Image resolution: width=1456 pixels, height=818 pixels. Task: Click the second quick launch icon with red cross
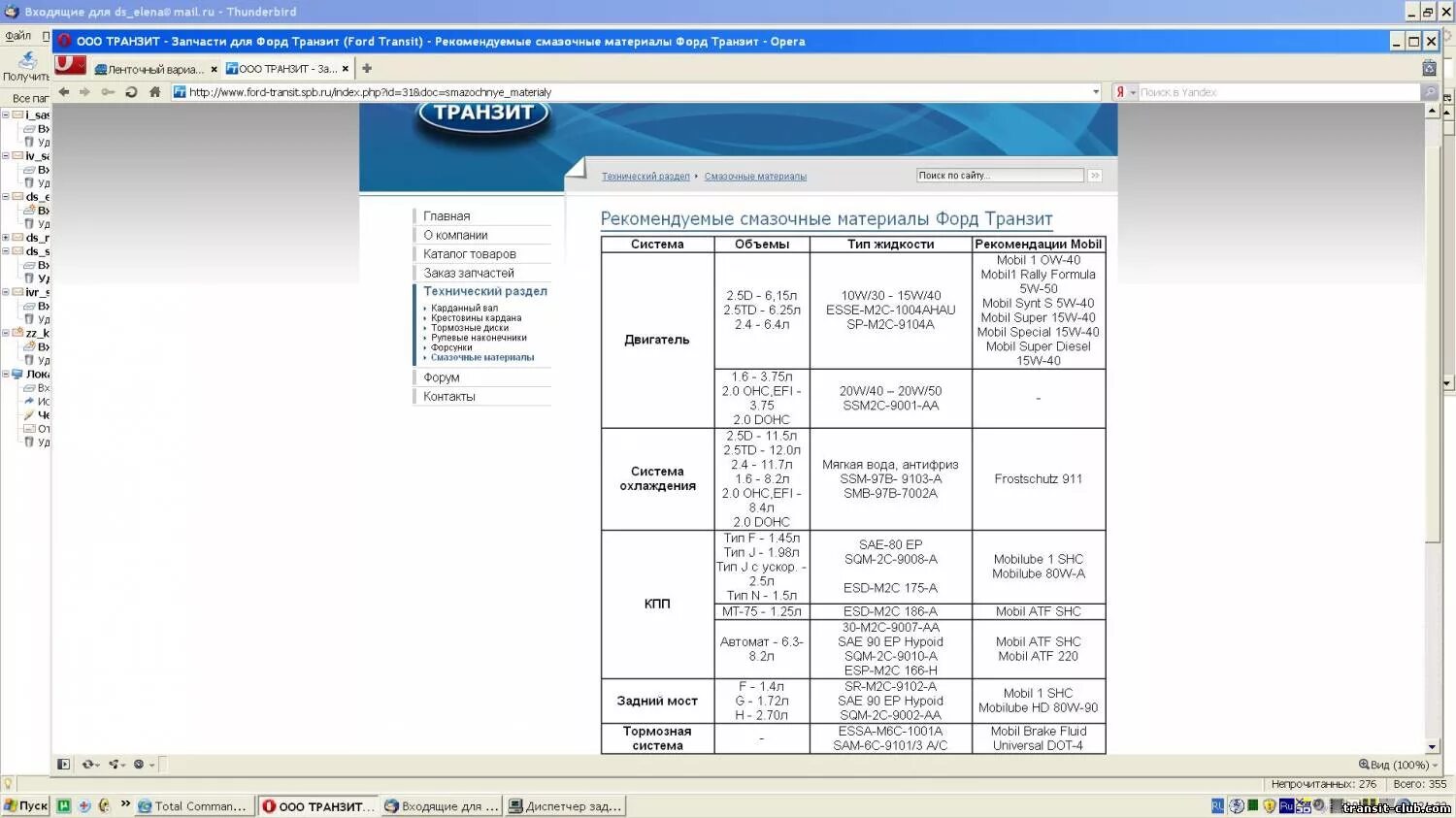point(84,805)
